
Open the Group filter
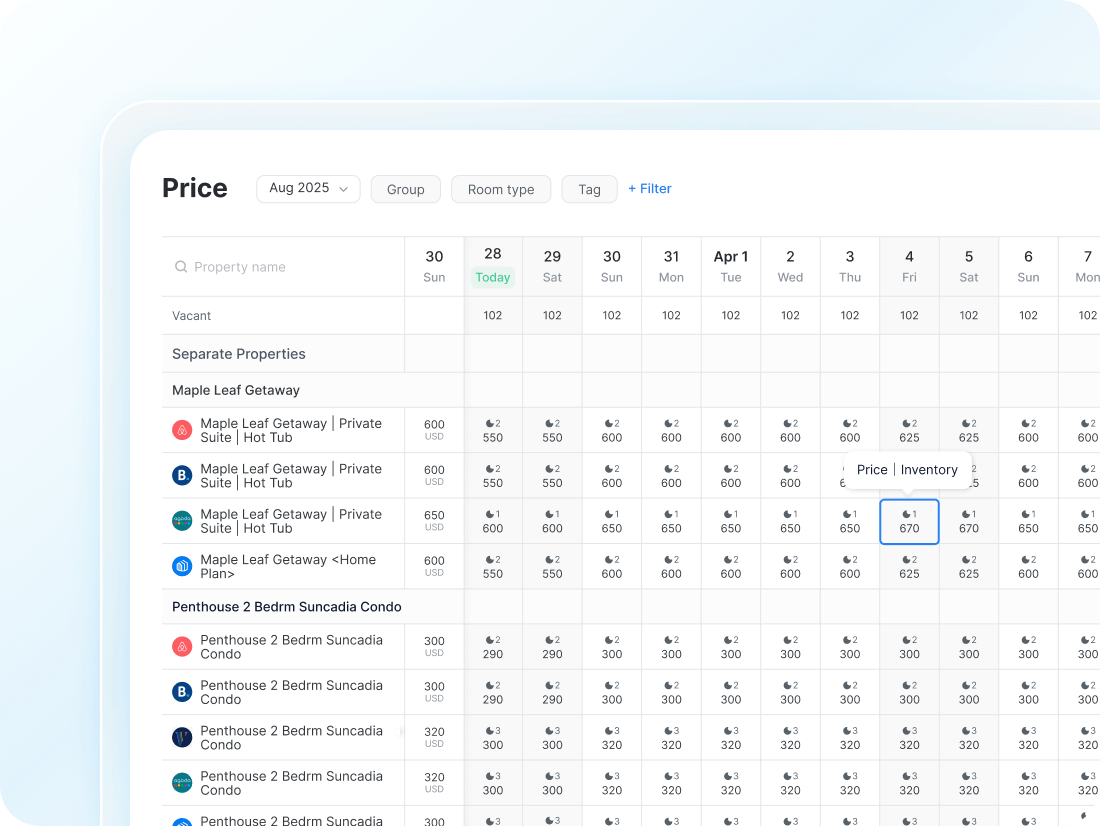(405, 188)
